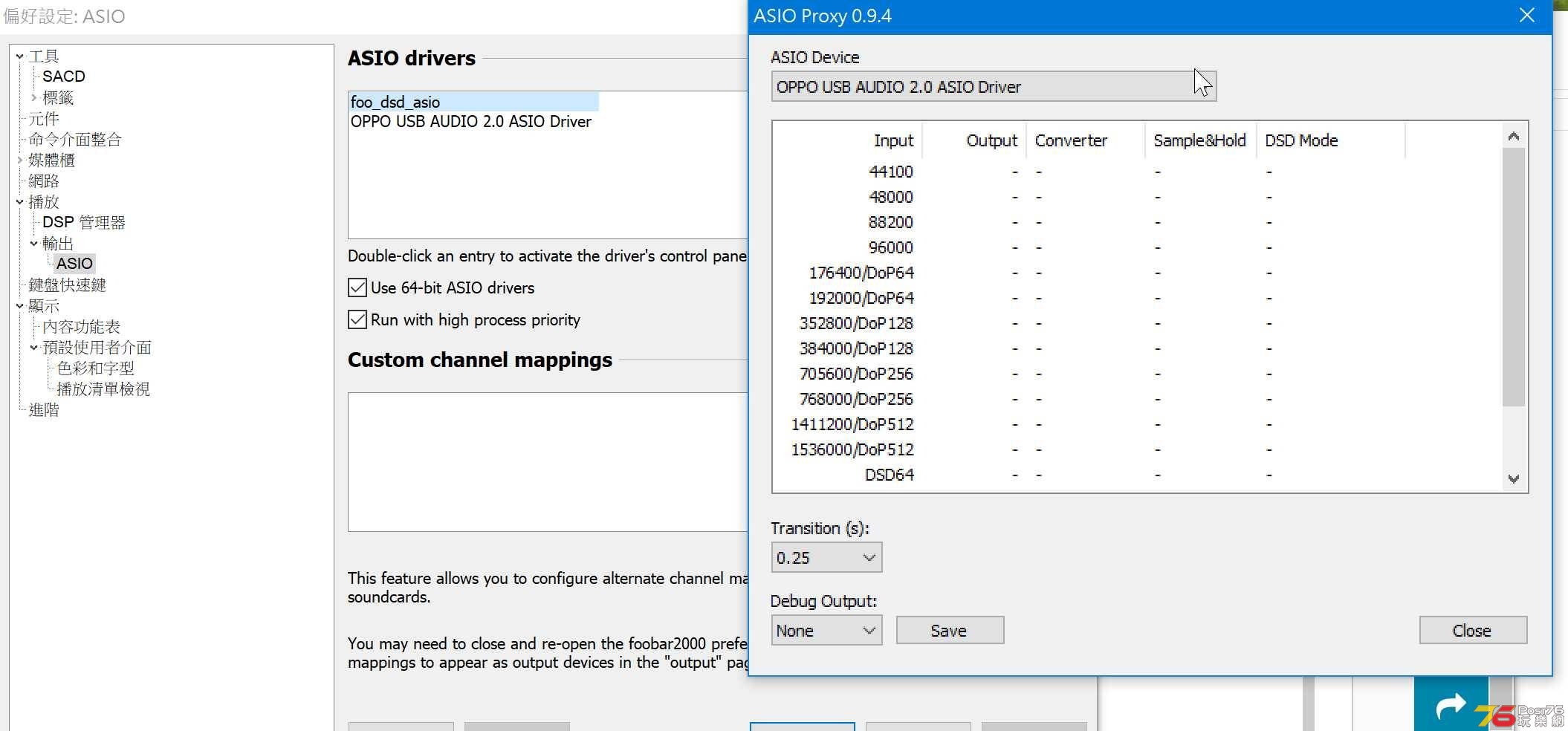This screenshot has width=1568, height=731.
Task: Open the ASIO Device dropdown
Action: click(x=994, y=87)
